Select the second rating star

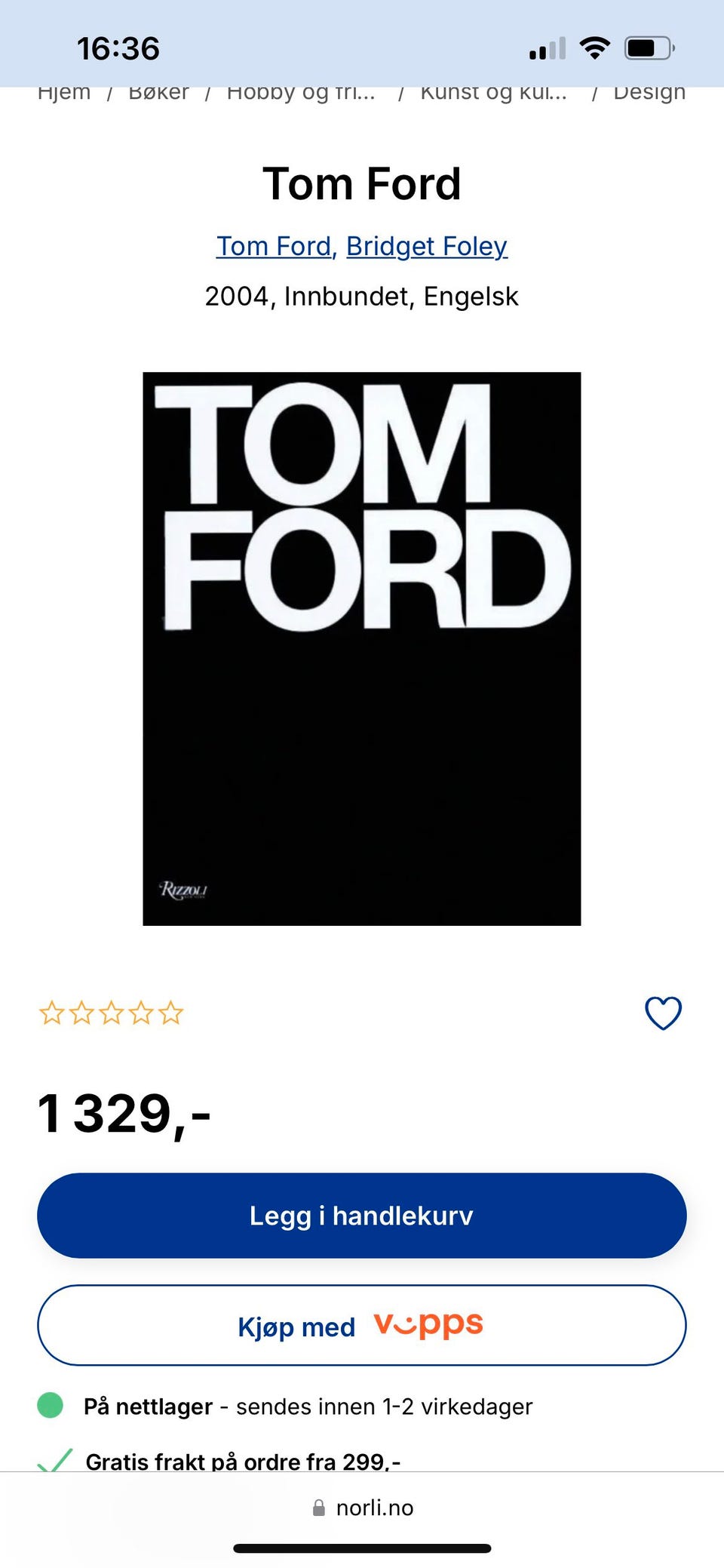click(x=81, y=1013)
